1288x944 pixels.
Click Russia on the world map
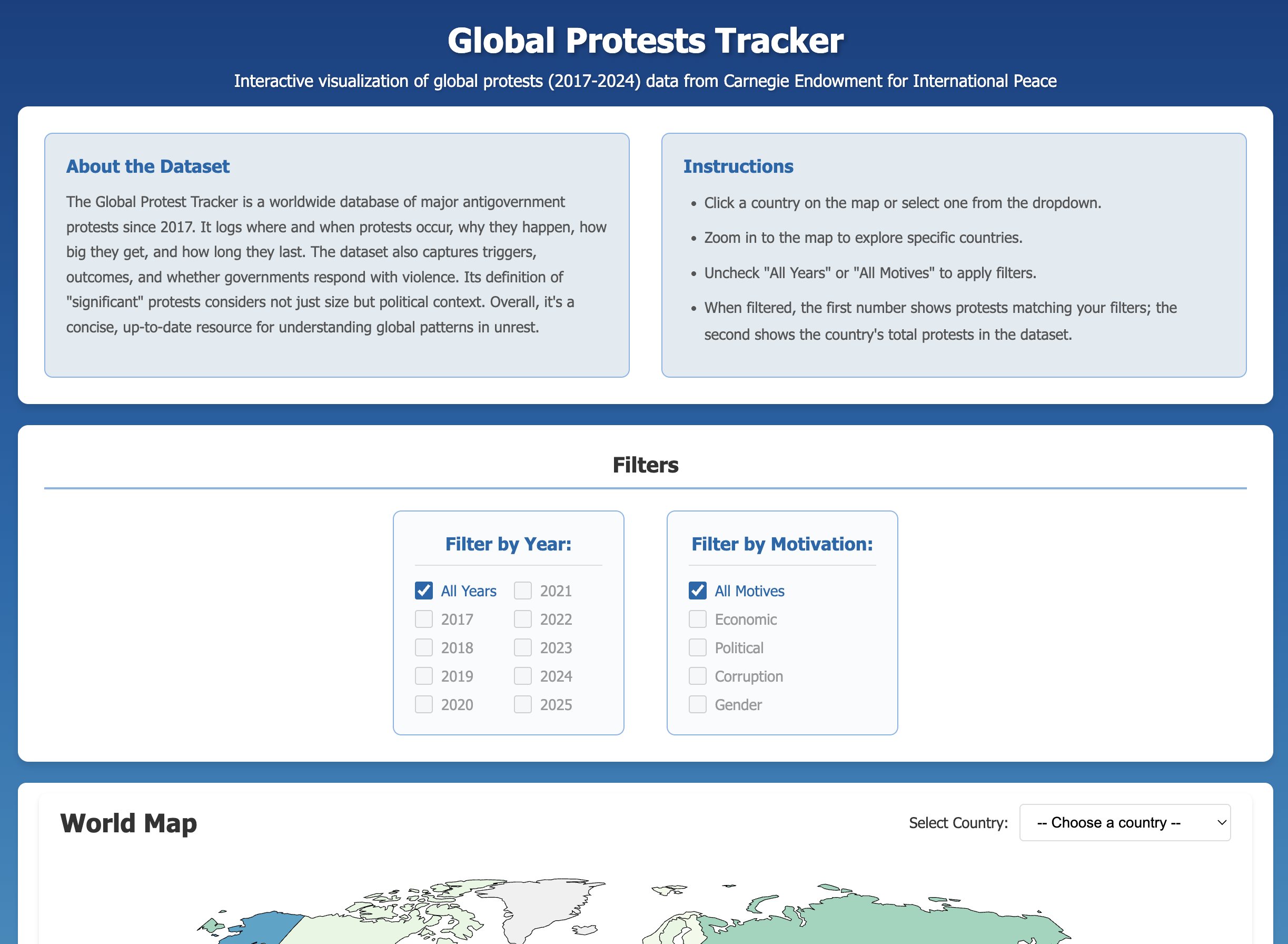tap(891, 926)
